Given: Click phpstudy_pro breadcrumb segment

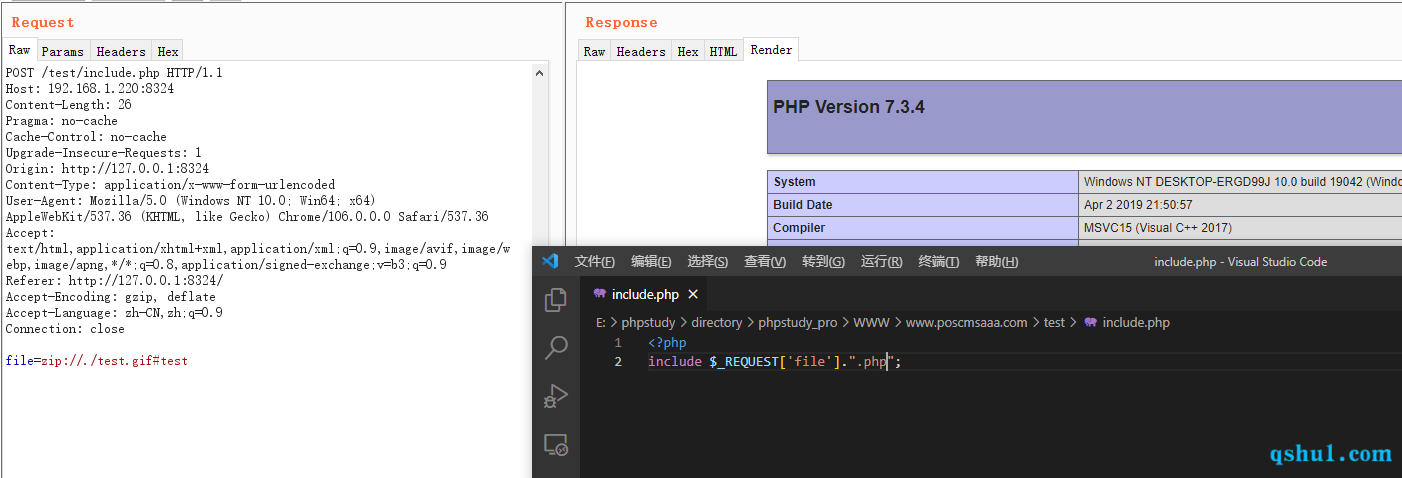Looking at the screenshot, I should (797, 322).
